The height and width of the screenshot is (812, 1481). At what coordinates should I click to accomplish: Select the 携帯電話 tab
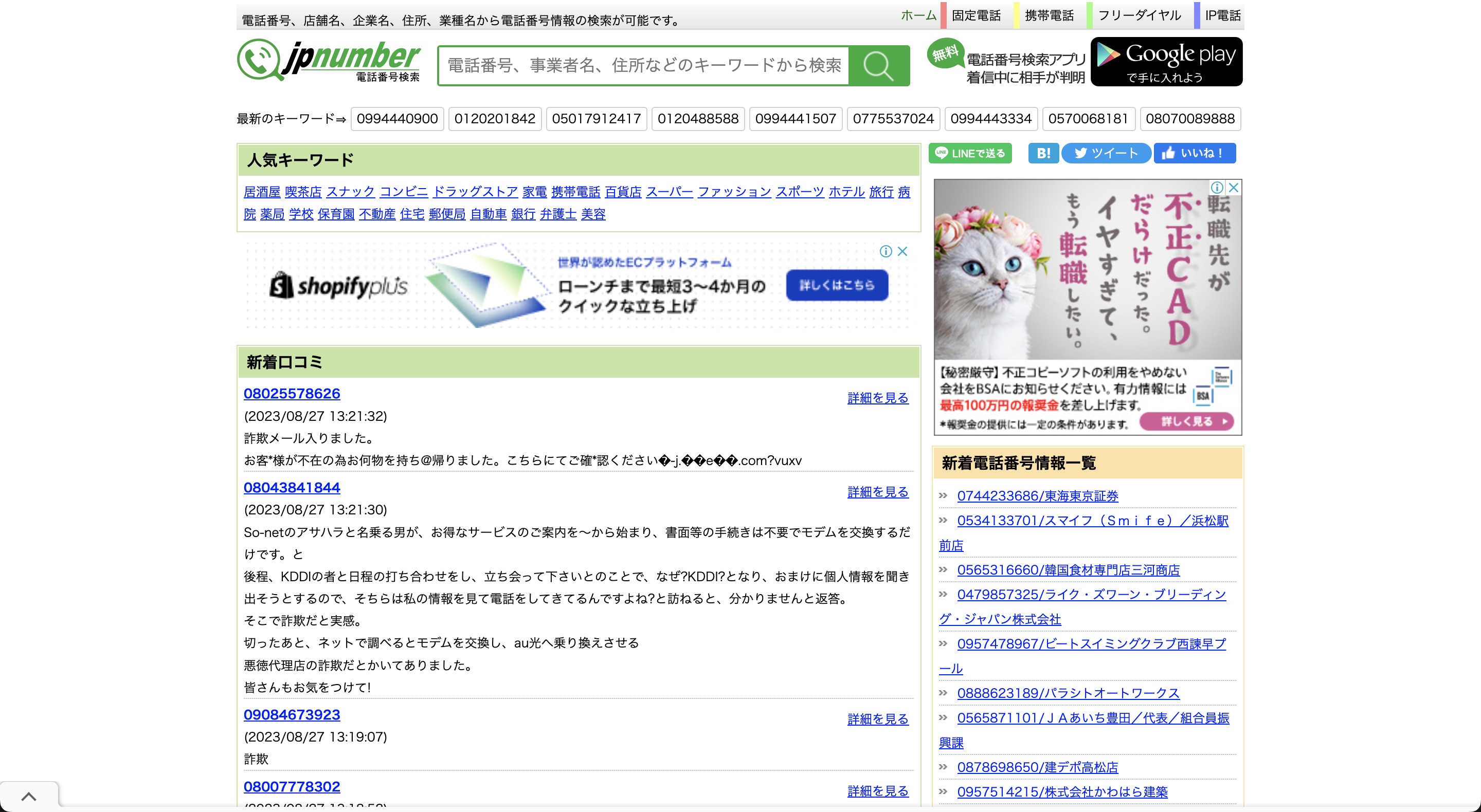1049,15
